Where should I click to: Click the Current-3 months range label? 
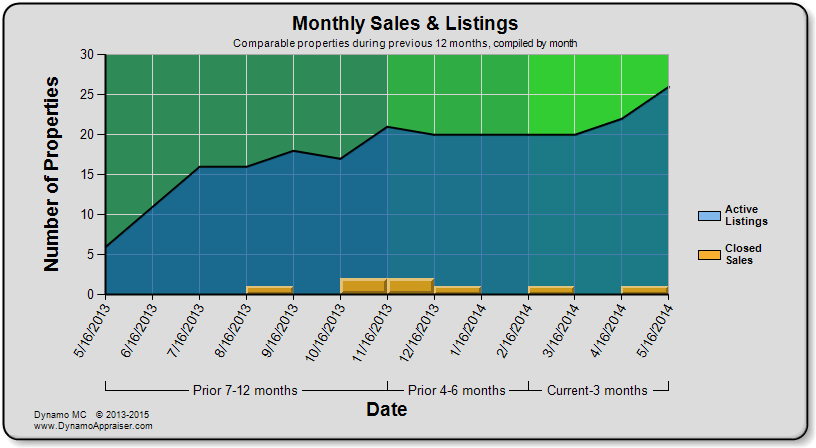597,390
